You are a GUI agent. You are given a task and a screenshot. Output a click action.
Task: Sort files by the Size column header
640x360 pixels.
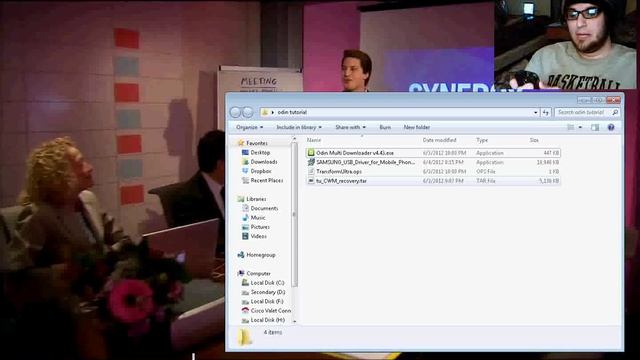[x=534, y=140]
